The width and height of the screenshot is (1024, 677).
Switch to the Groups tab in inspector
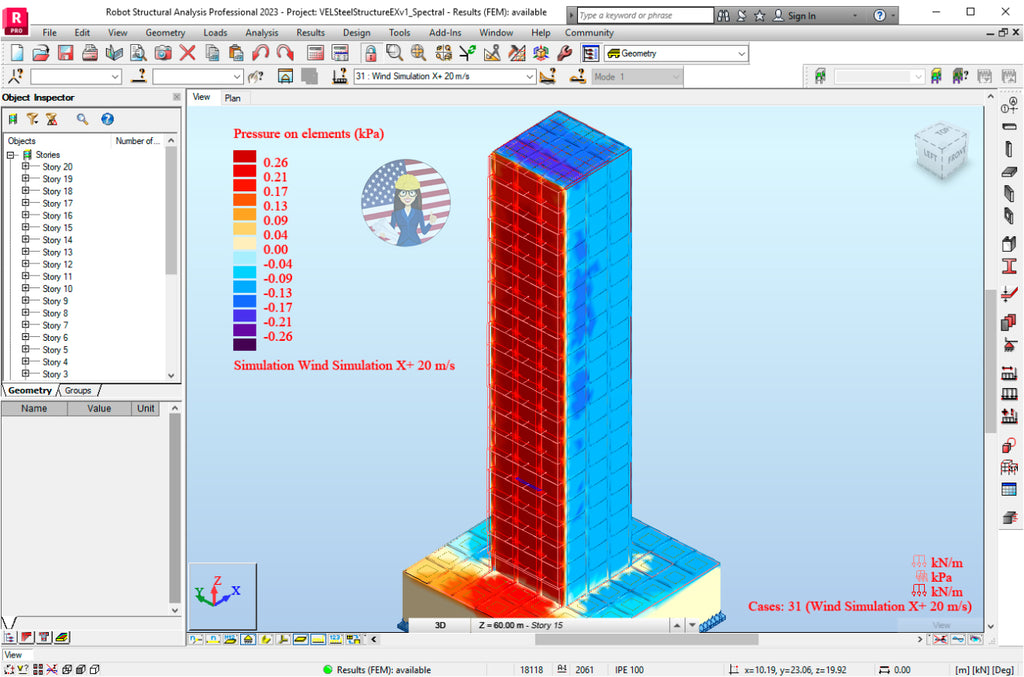(78, 390)
